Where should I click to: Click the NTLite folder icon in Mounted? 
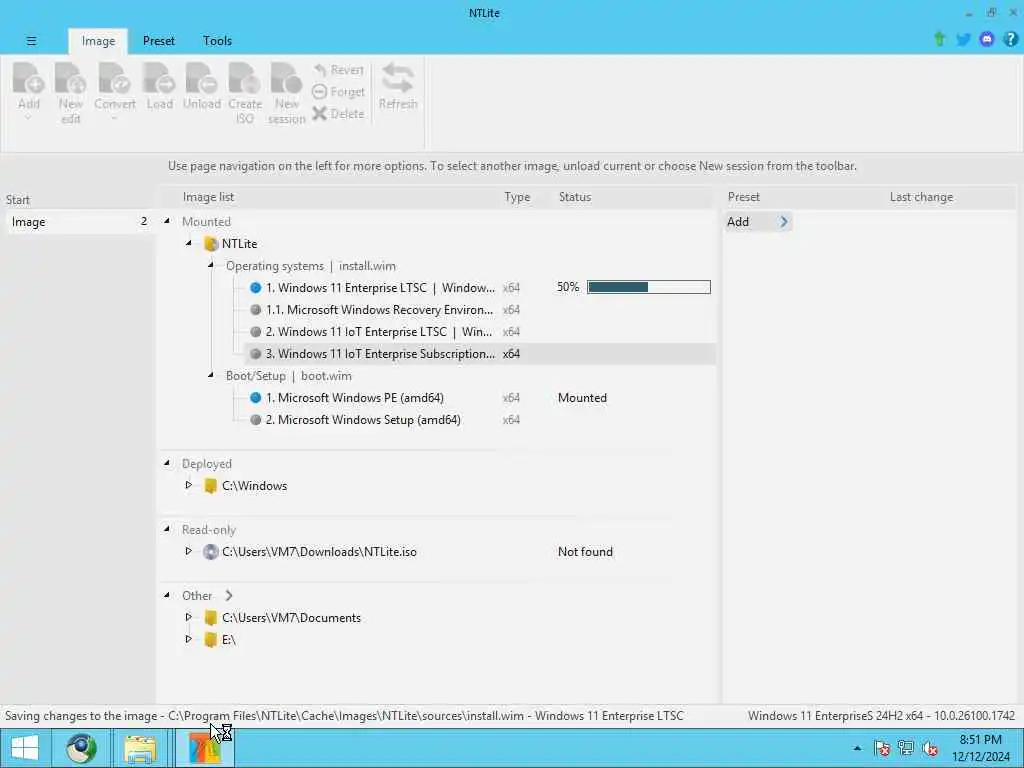pyautogui.click(x=210, y=244)
